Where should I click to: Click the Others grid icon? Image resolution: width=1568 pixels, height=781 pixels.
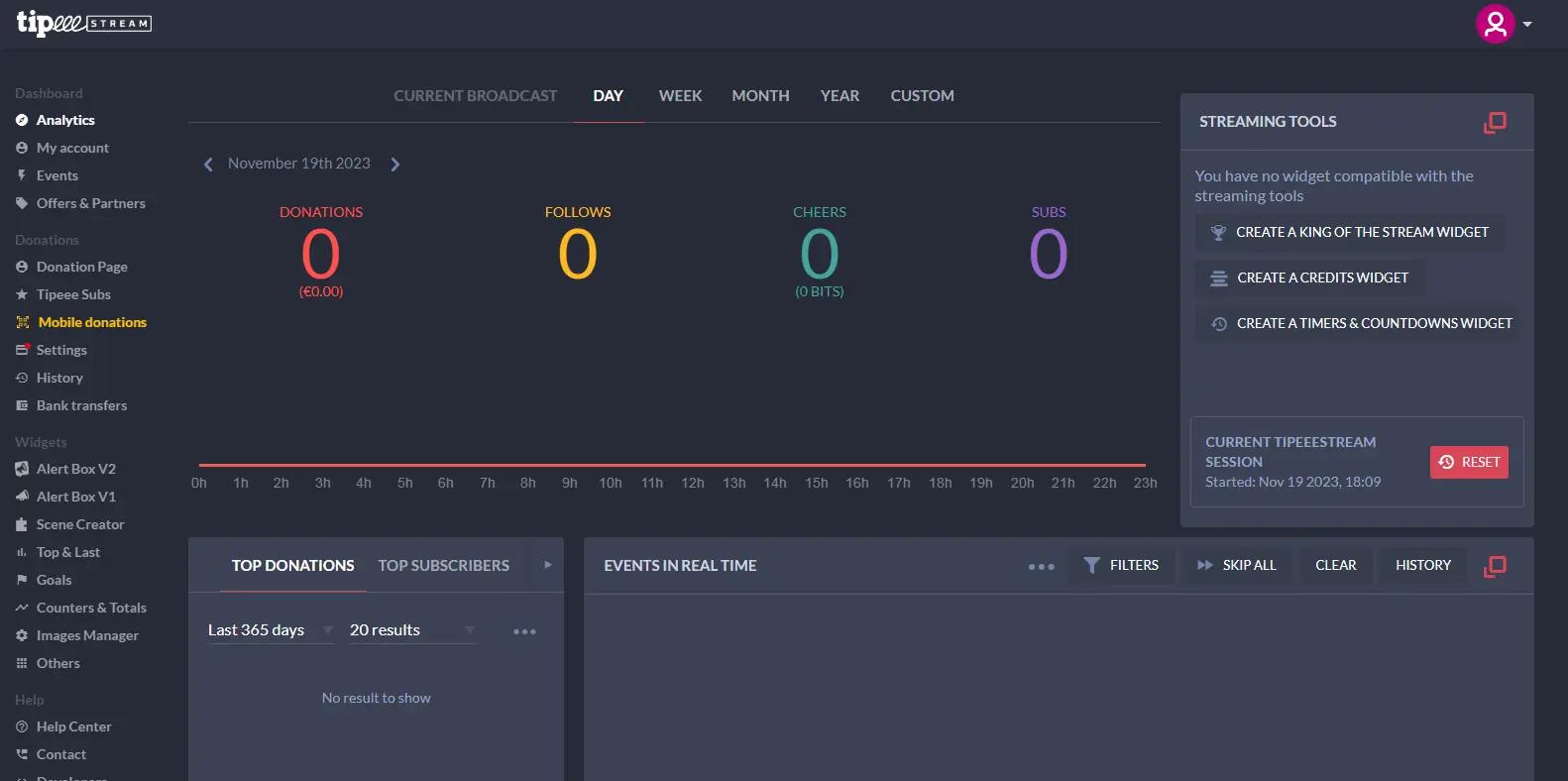click(22, 663)
